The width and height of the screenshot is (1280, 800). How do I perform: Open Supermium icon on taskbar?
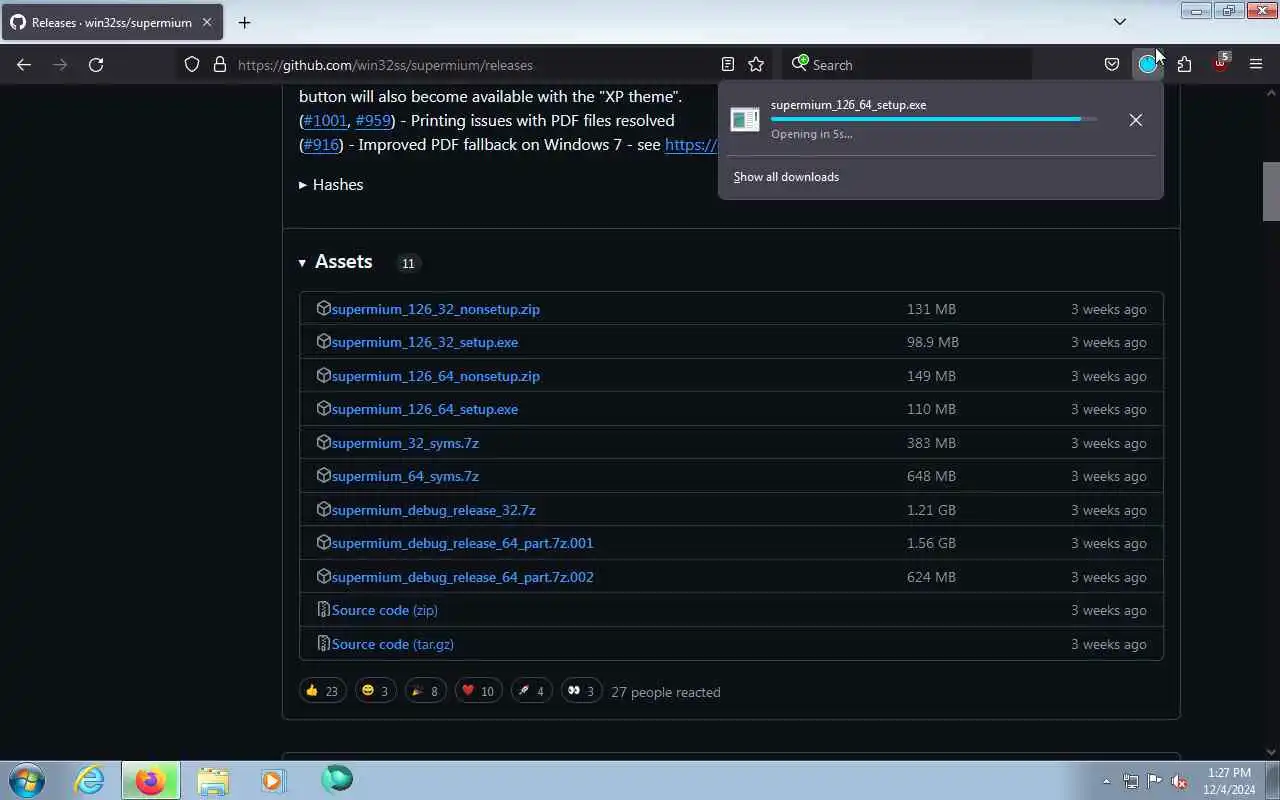click(x=337, y=779)
